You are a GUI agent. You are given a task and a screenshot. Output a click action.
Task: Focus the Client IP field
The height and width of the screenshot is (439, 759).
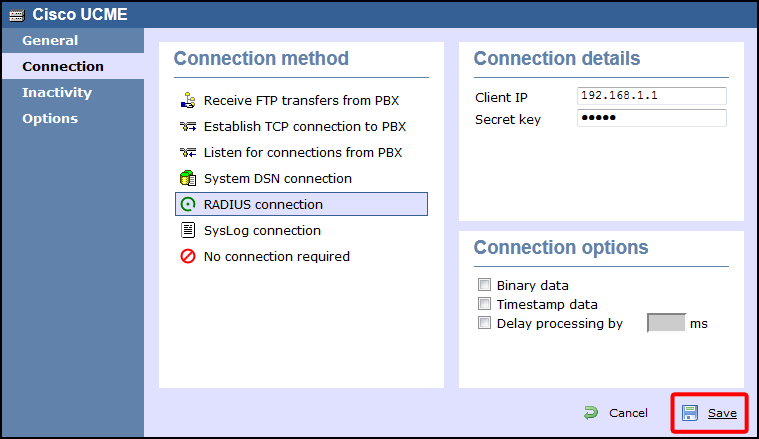[x=652, y=96]
